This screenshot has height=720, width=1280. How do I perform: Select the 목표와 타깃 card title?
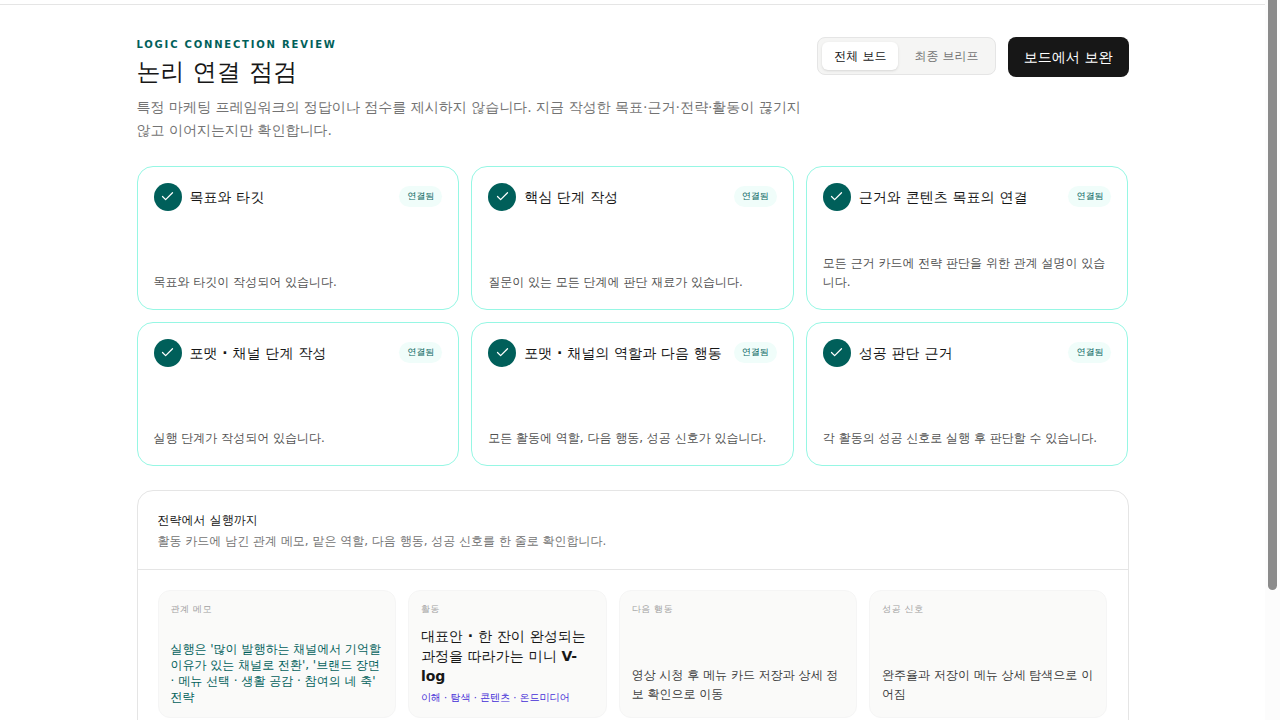(227, 198)
